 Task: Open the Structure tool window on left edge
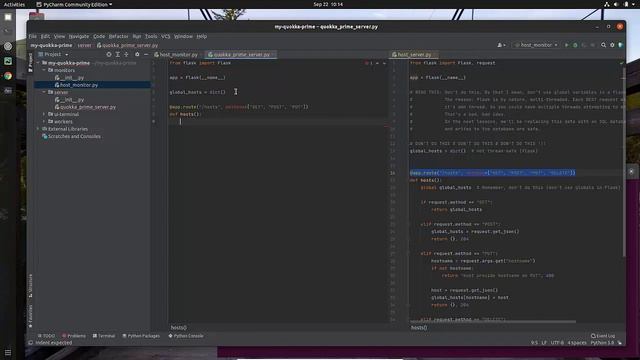pos(30,285)
